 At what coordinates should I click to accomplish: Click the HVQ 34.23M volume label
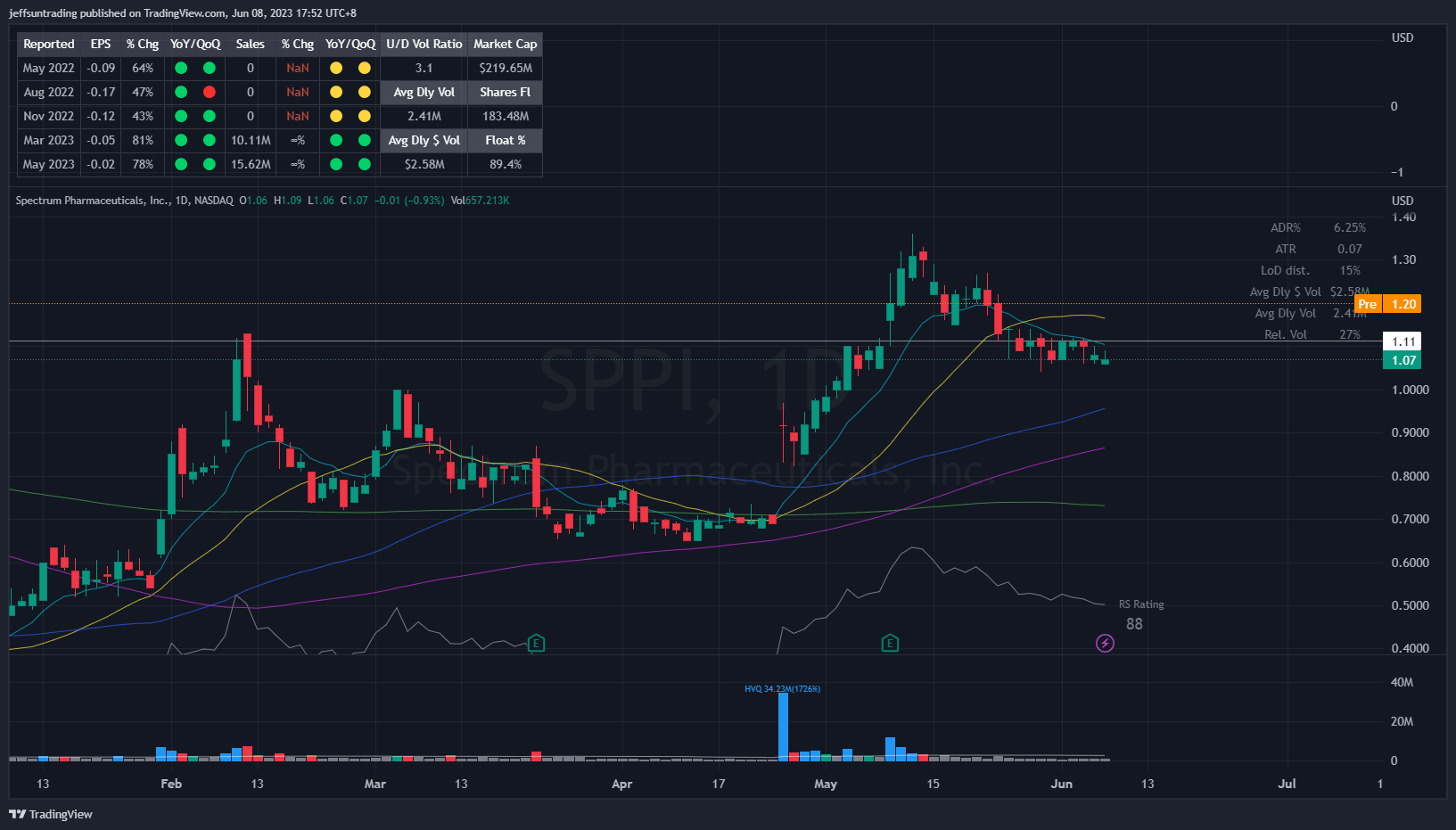click(x=782, y=689)
